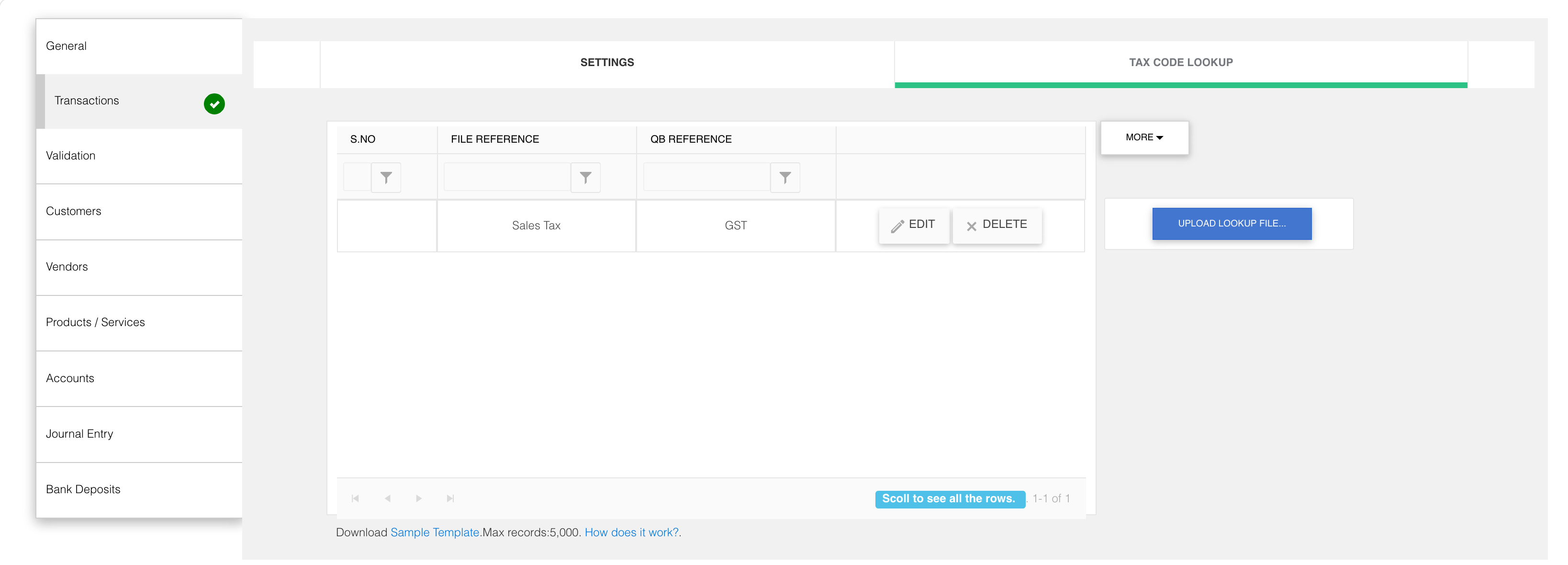
Task: Jump to the first page of records
Action: click(356, 498)
